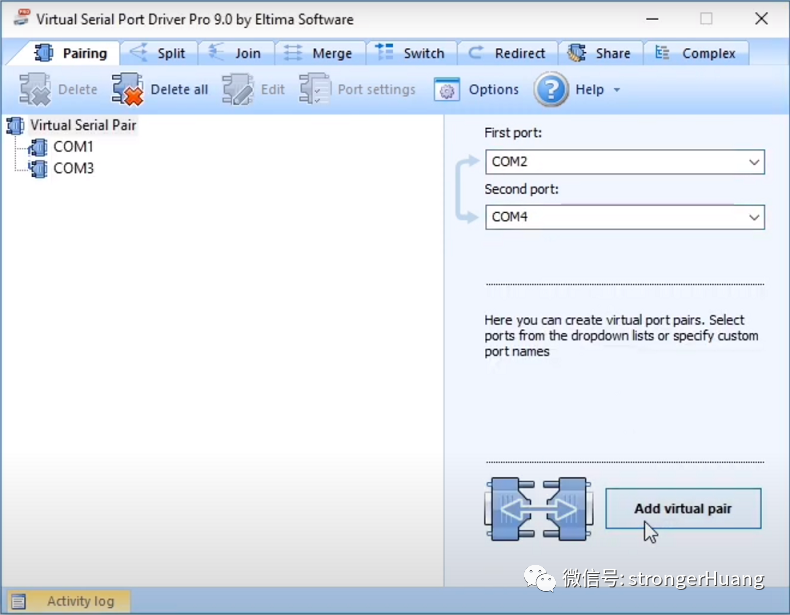
Task: Click the Port settings icon
Action: (x=315, y=89)
